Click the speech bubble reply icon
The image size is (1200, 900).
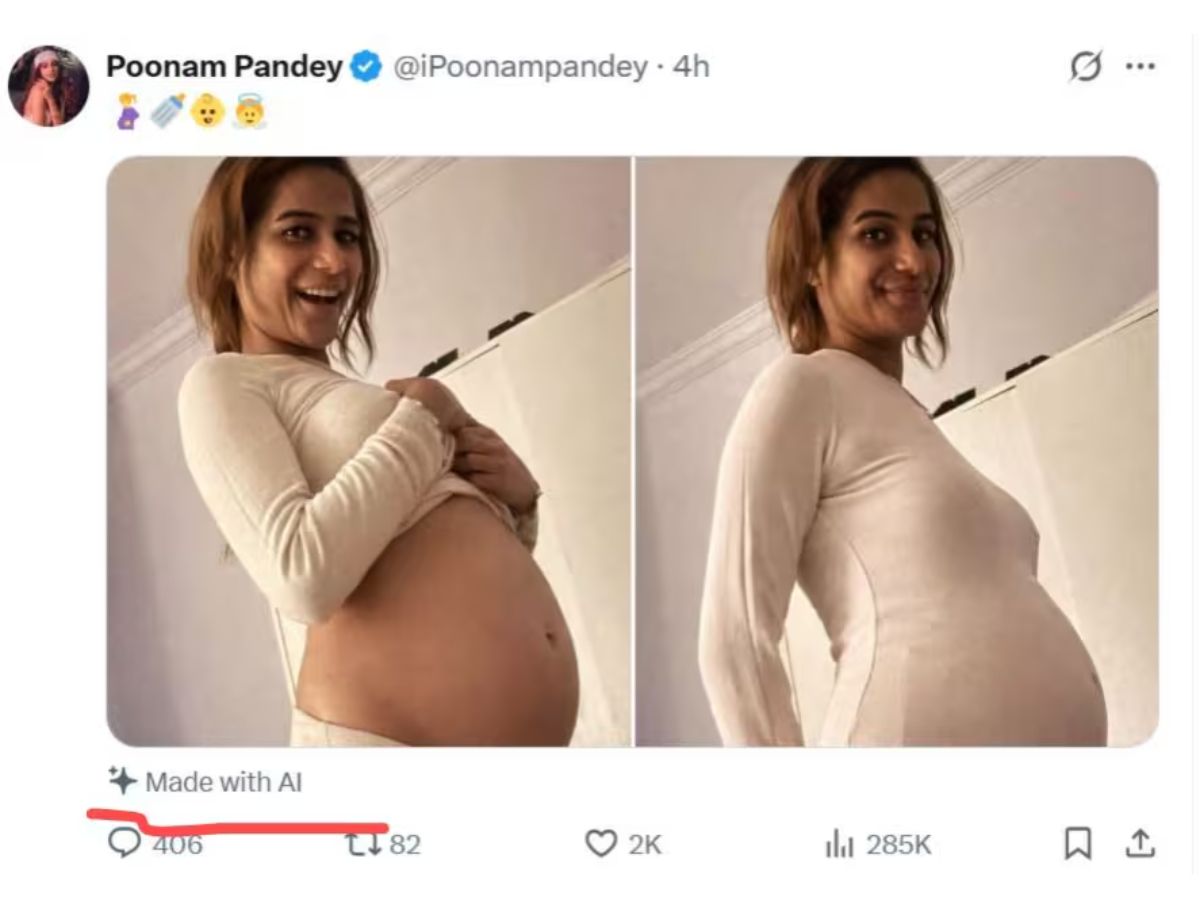(124, 845)
